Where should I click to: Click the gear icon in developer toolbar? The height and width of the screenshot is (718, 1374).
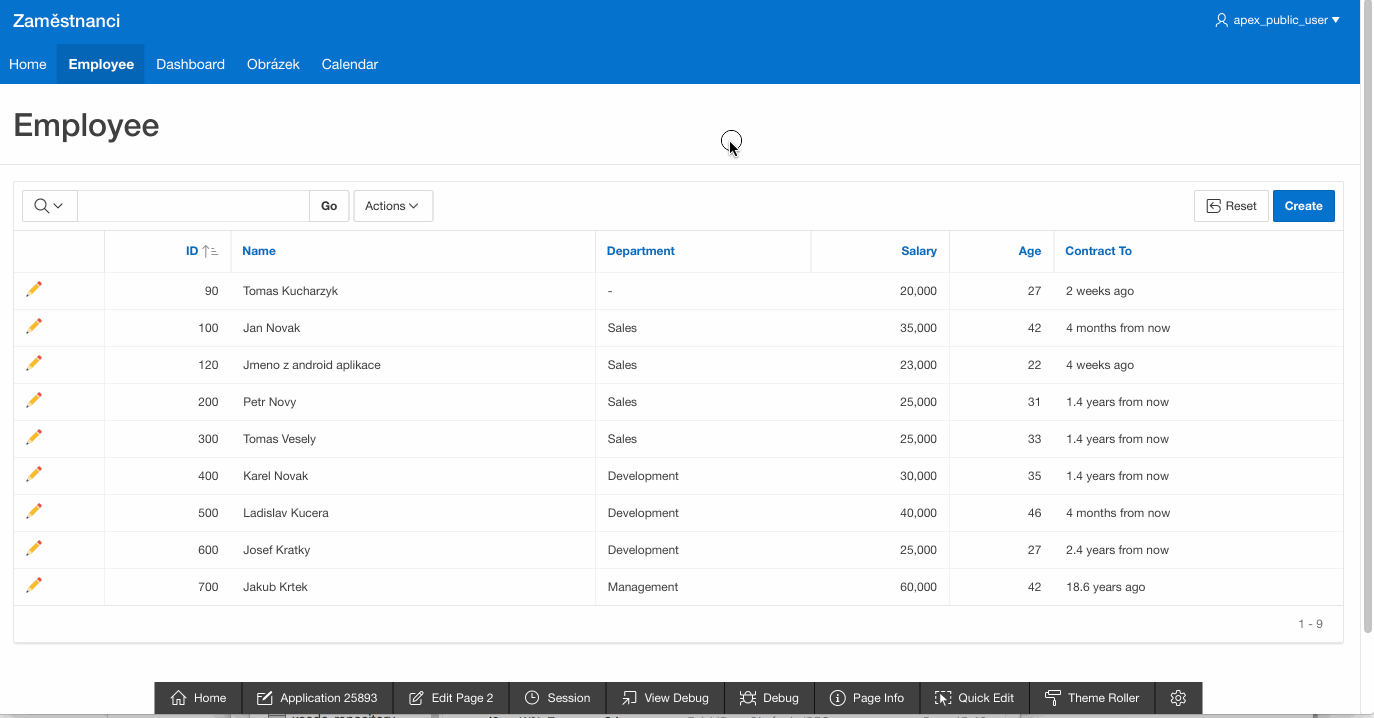(x=1178, y=698)
